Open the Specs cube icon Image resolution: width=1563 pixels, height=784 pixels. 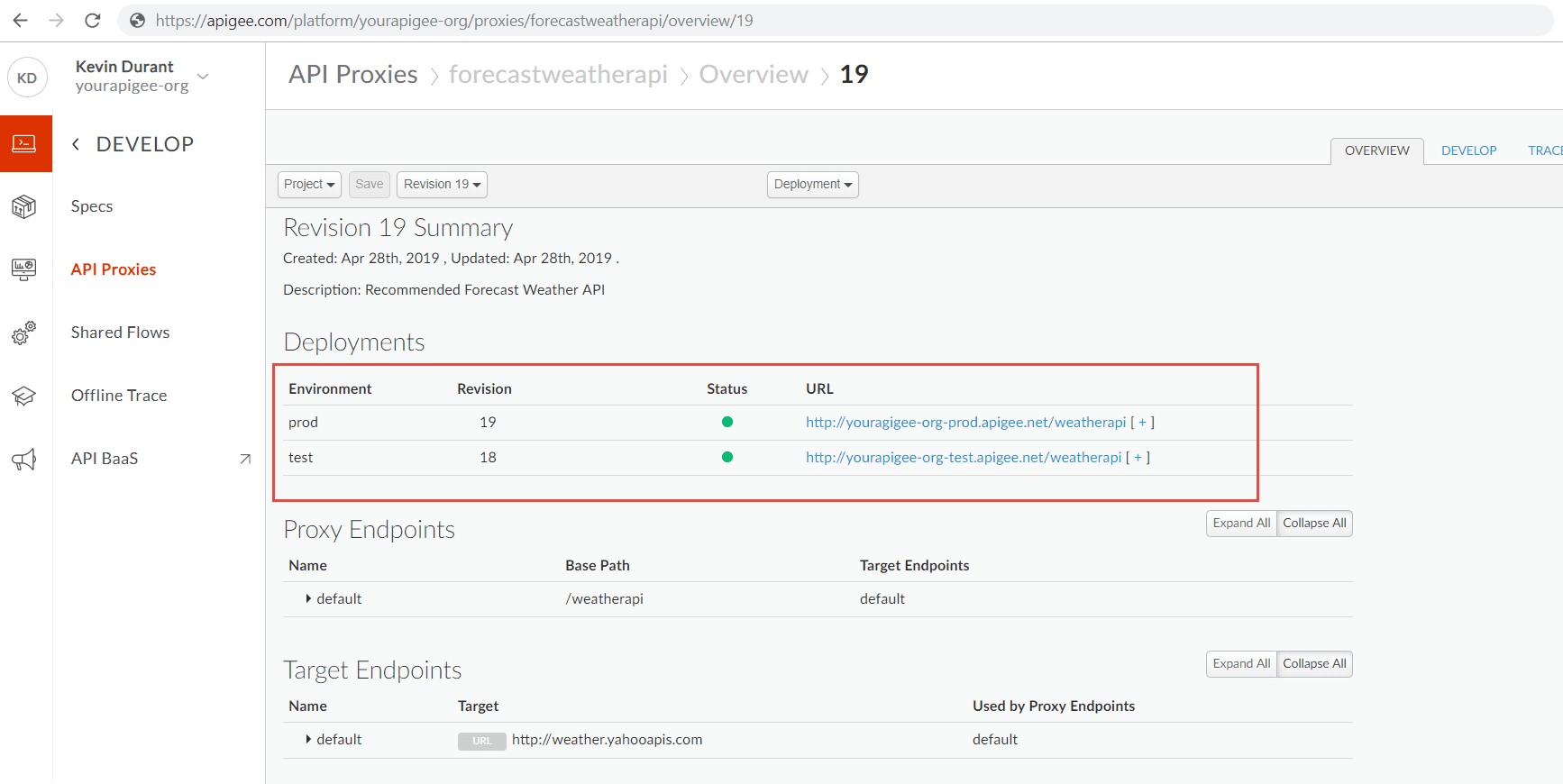coord(24,206)
